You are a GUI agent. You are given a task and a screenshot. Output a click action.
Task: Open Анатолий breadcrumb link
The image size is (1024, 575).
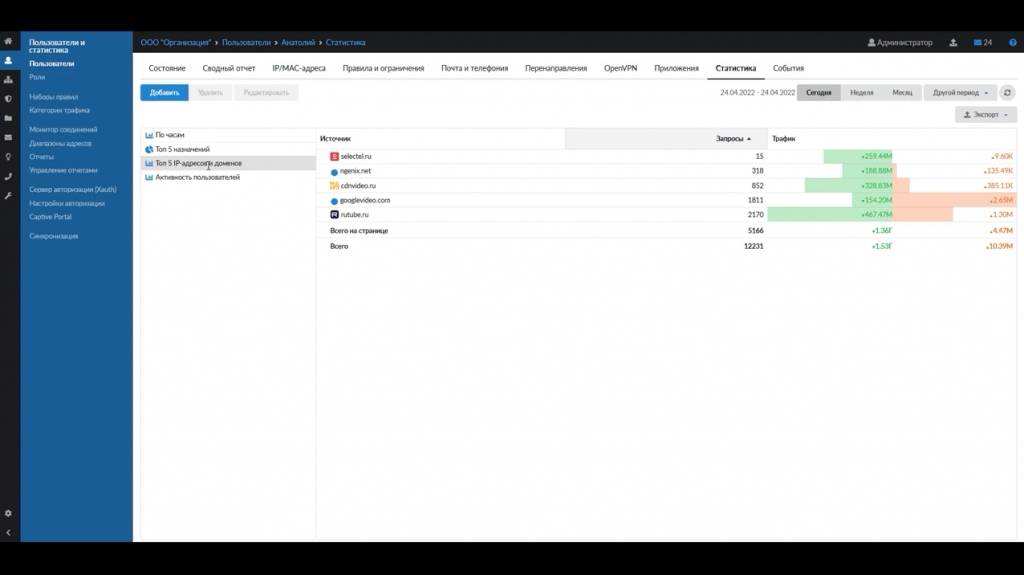298,42
